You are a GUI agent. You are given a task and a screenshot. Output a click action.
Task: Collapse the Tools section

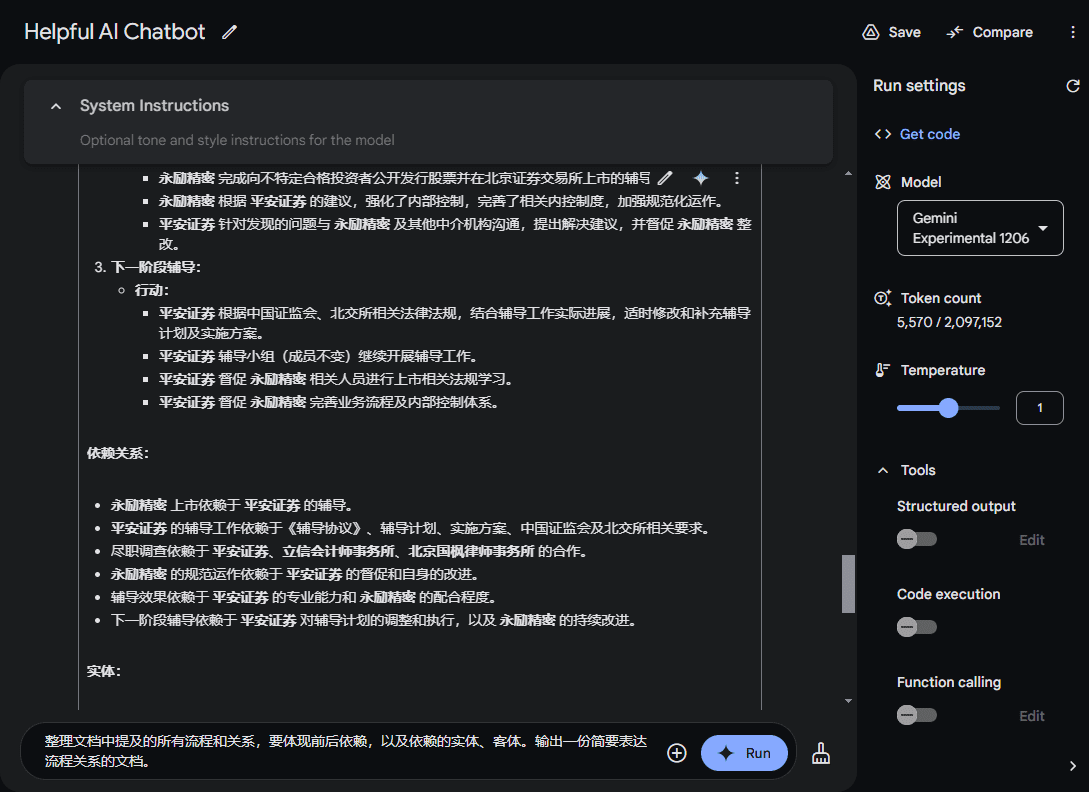tap(883, 470)
